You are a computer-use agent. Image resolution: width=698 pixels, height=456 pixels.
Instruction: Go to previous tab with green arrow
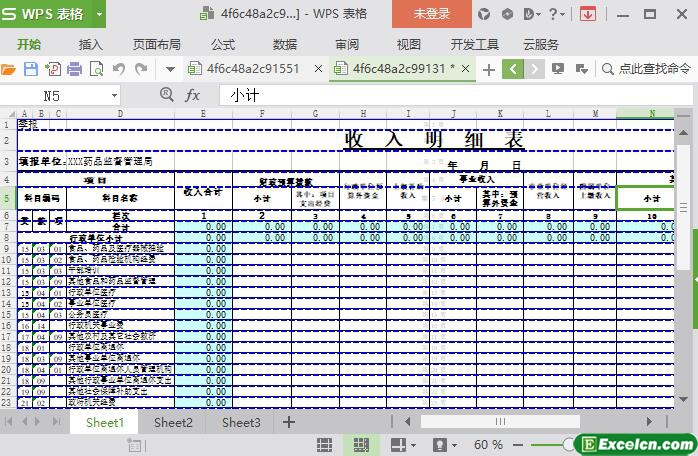[x=513, y=69]
